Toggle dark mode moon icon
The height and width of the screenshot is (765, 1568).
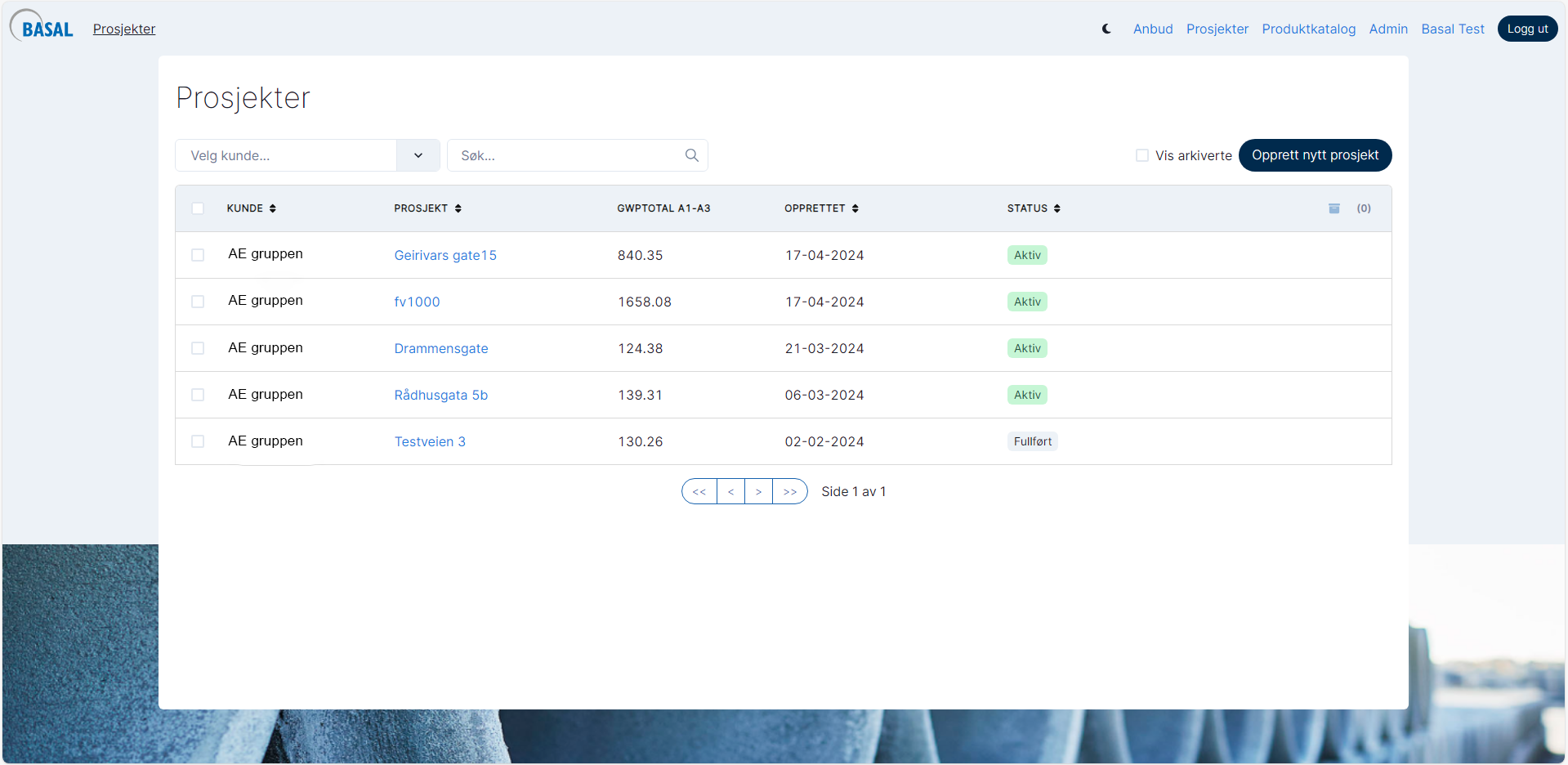(x=1106, y=29)
